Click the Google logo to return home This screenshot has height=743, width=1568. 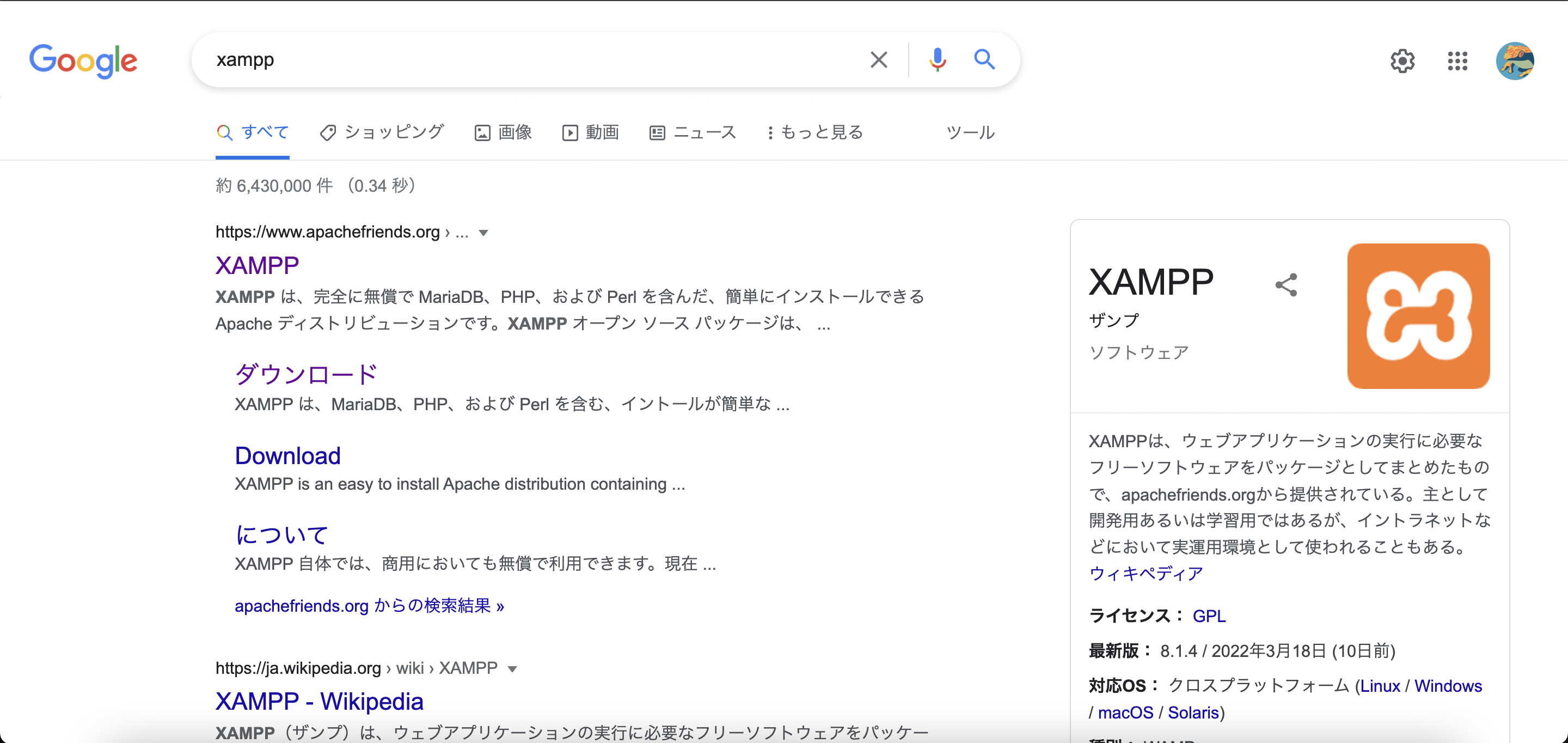(x=83, y=60)
